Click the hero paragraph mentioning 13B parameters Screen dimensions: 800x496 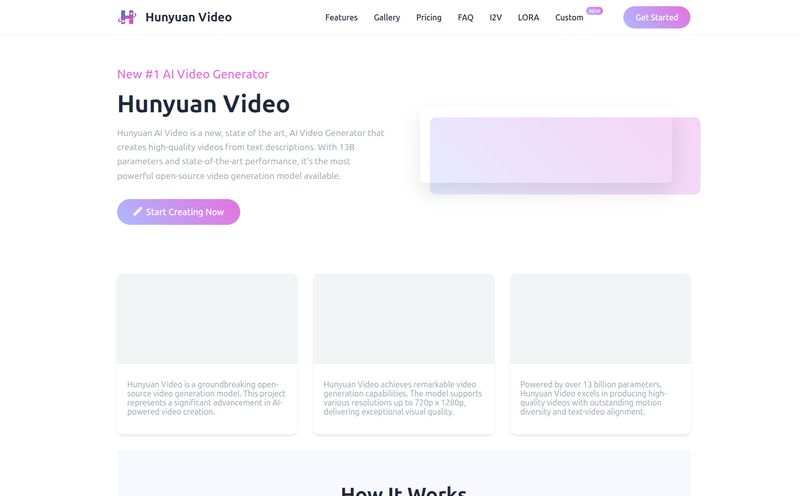coord(251,154)
